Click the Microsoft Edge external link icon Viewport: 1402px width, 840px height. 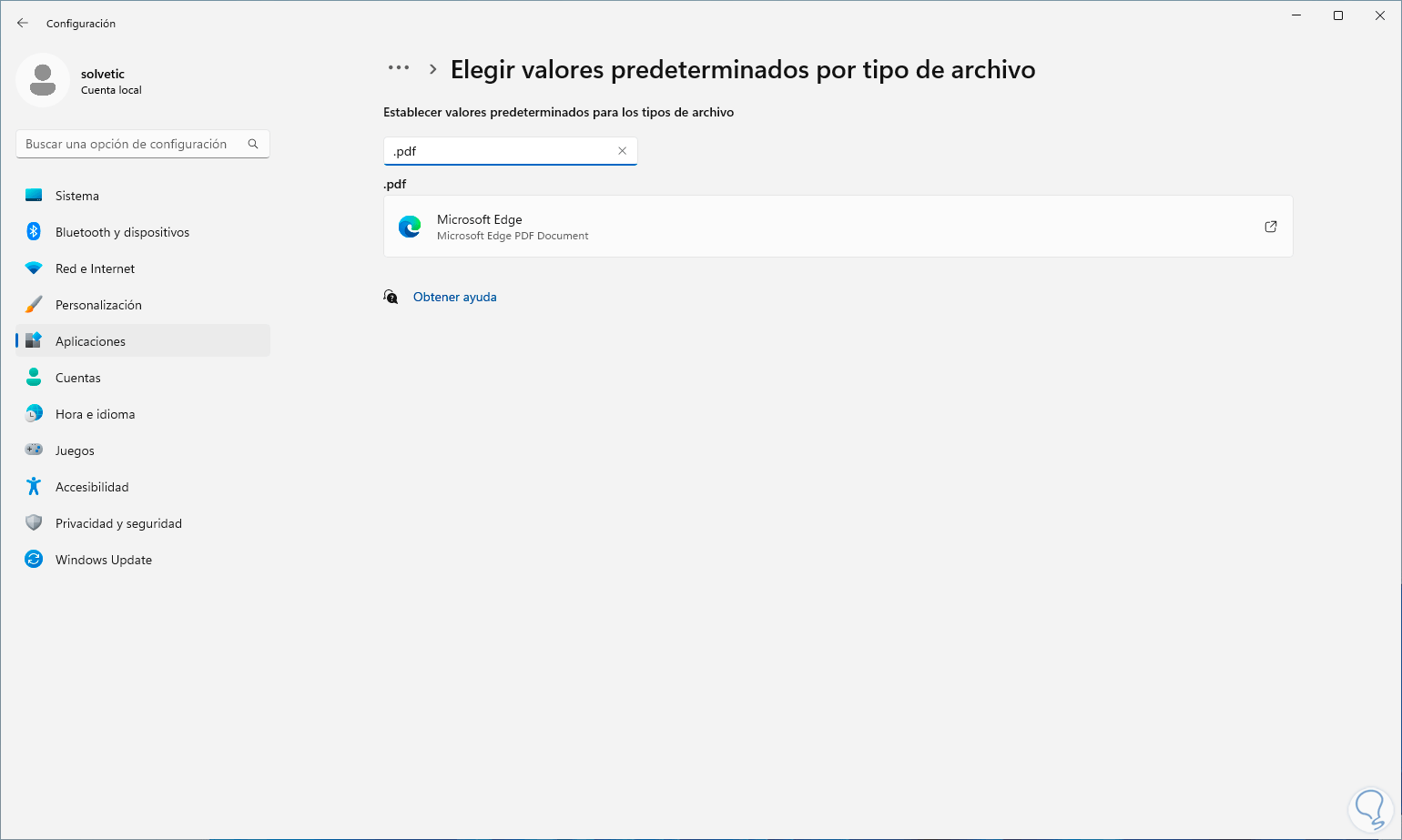click(1271, 227)
